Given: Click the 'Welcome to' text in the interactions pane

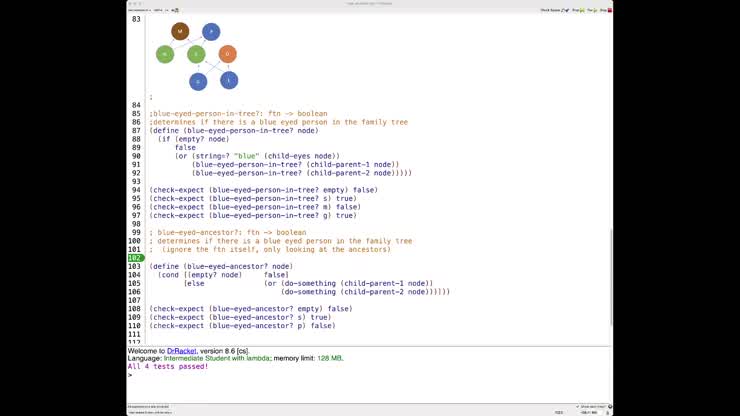Looking at the screenshot, I should 146,351.
